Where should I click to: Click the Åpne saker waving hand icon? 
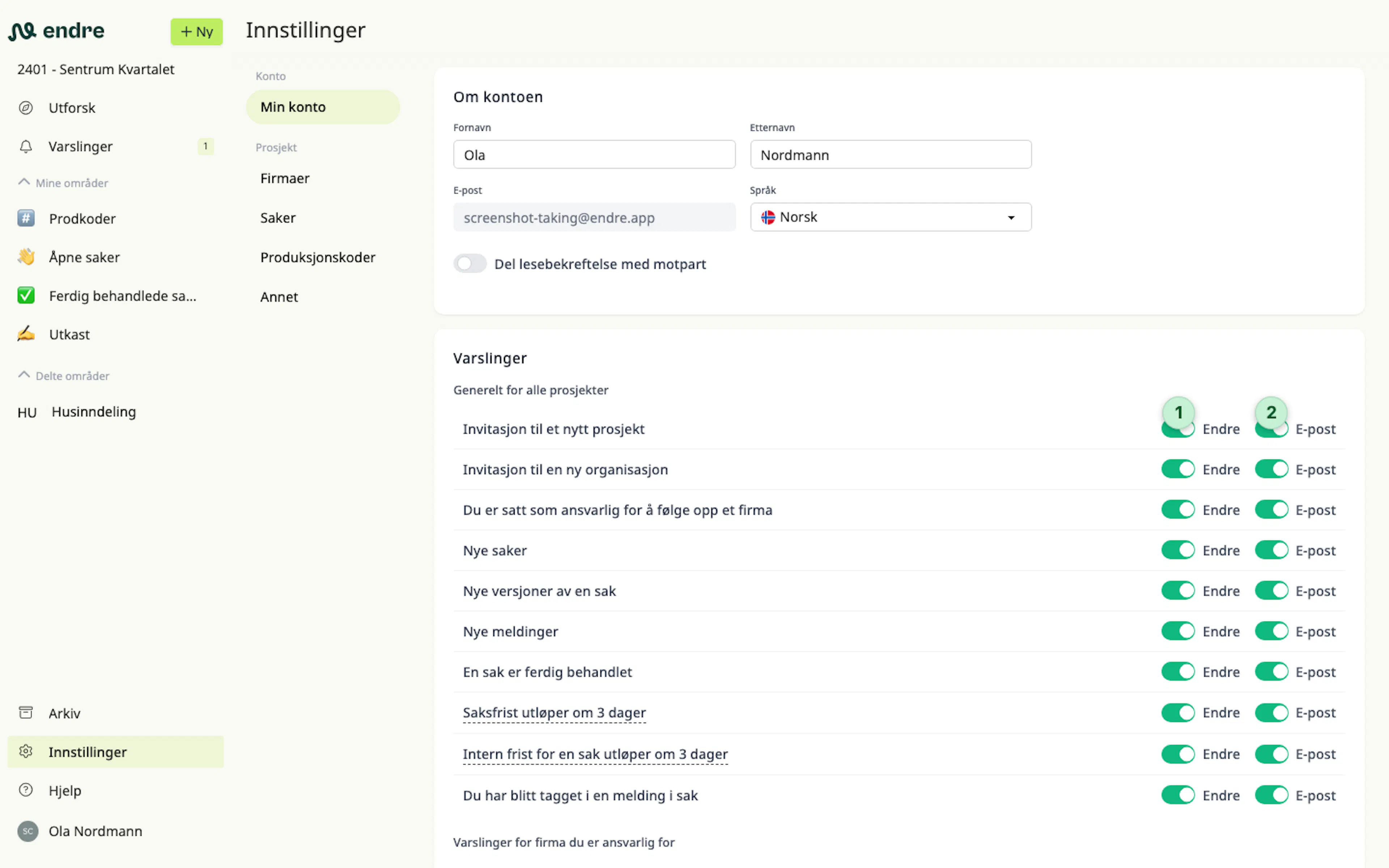(x=26, y=257)
